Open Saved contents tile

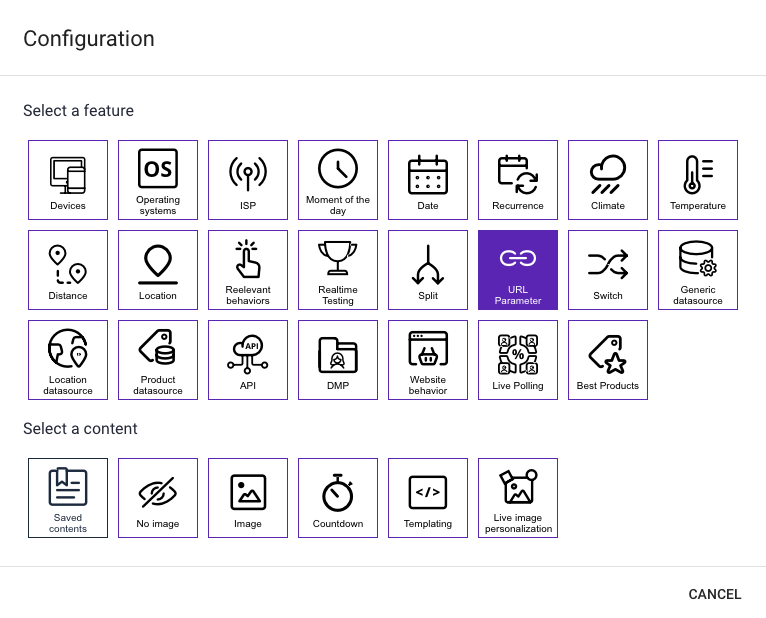click(x=68, y=498)
